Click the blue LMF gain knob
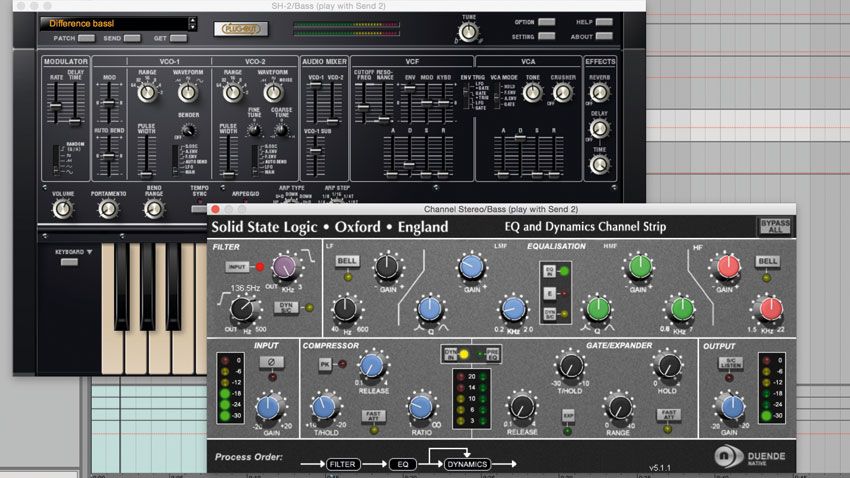This screenshot has width=850, height=478. click(471, 267)
